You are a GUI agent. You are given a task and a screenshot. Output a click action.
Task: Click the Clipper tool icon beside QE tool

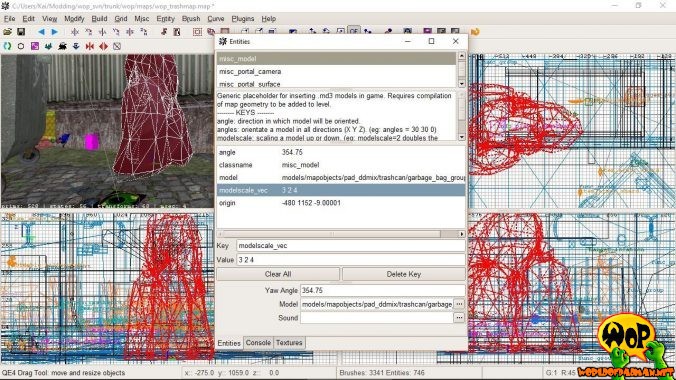368,32
